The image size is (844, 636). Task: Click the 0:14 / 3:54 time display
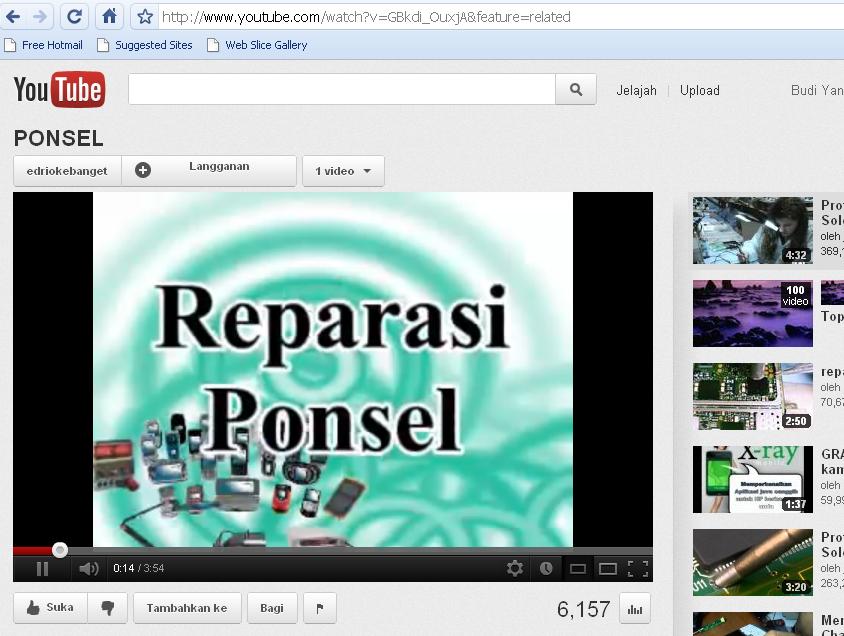pyautogui.click(x=138, y=568)
